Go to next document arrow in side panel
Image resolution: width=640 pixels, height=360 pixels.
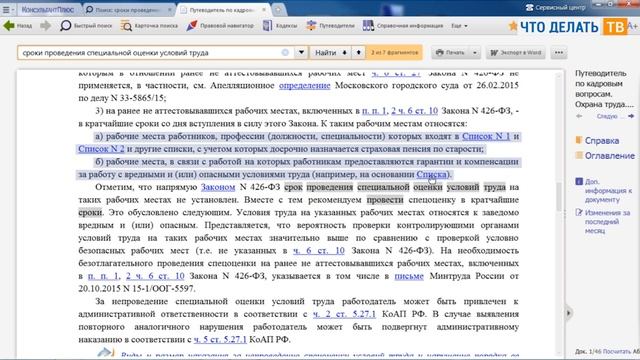(x=631, y=116)
